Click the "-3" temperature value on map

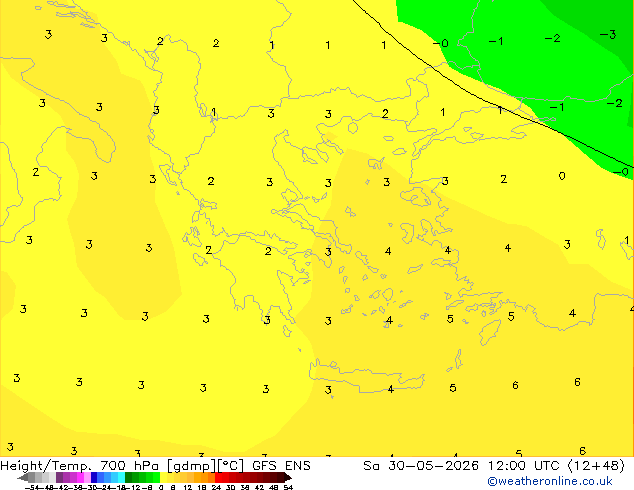[608, 34]
